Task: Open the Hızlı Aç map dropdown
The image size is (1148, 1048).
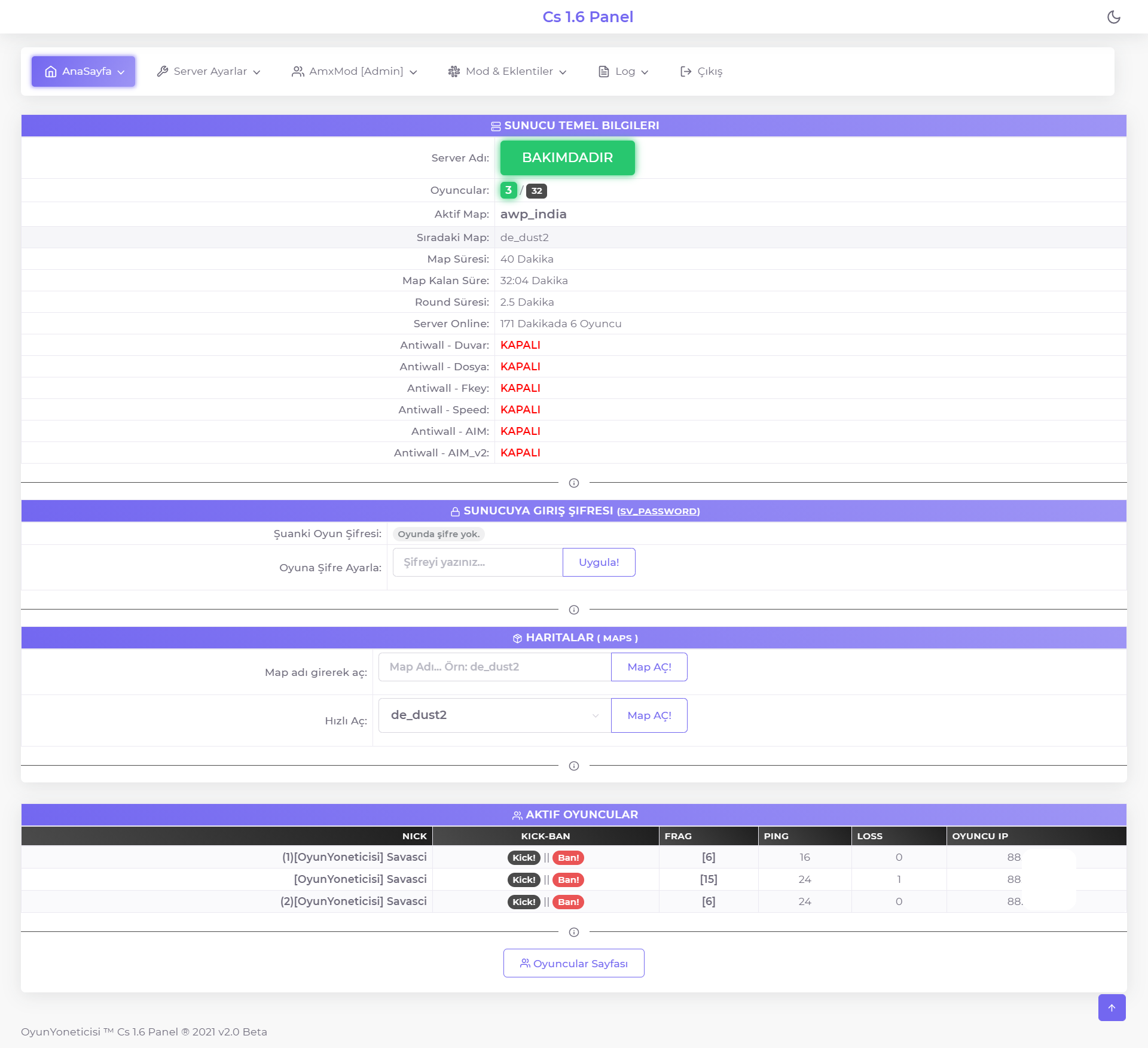Action: click(x=495, y=715)
